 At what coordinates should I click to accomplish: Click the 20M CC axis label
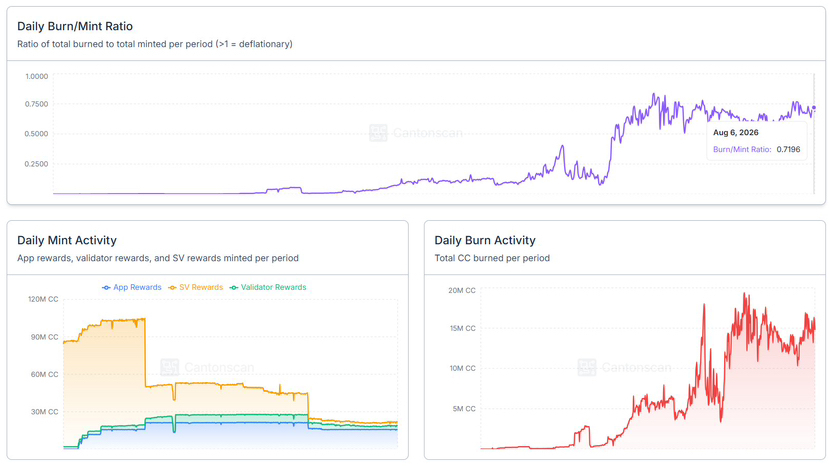coord(462,290)
